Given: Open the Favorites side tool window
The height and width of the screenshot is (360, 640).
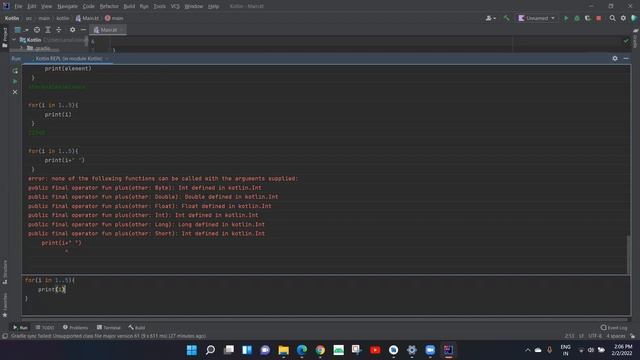Looking at the screenshot, I should 4,304.
